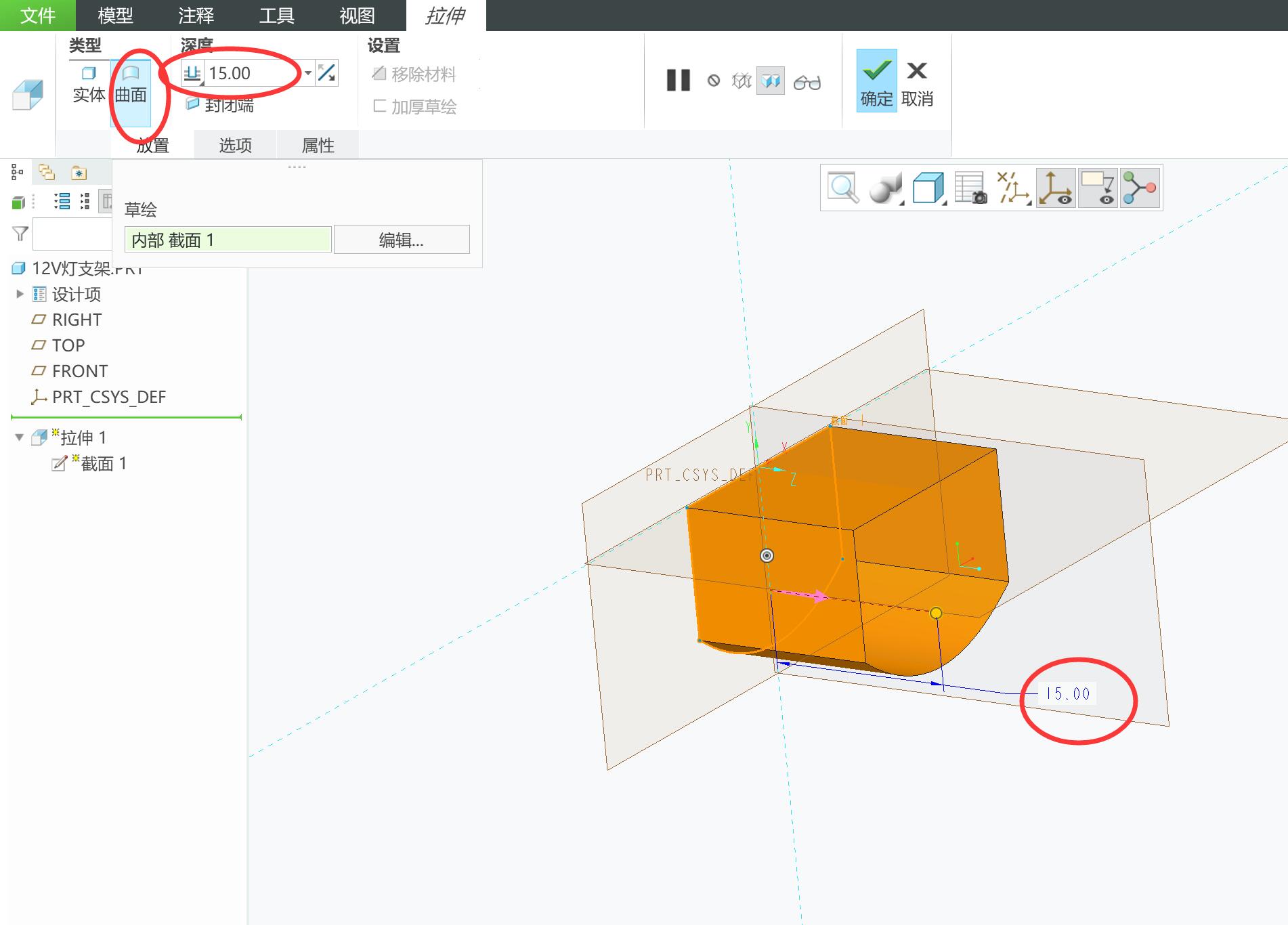
Task: Expand the 设计项 tree node
Action: [x=20, y=294]
